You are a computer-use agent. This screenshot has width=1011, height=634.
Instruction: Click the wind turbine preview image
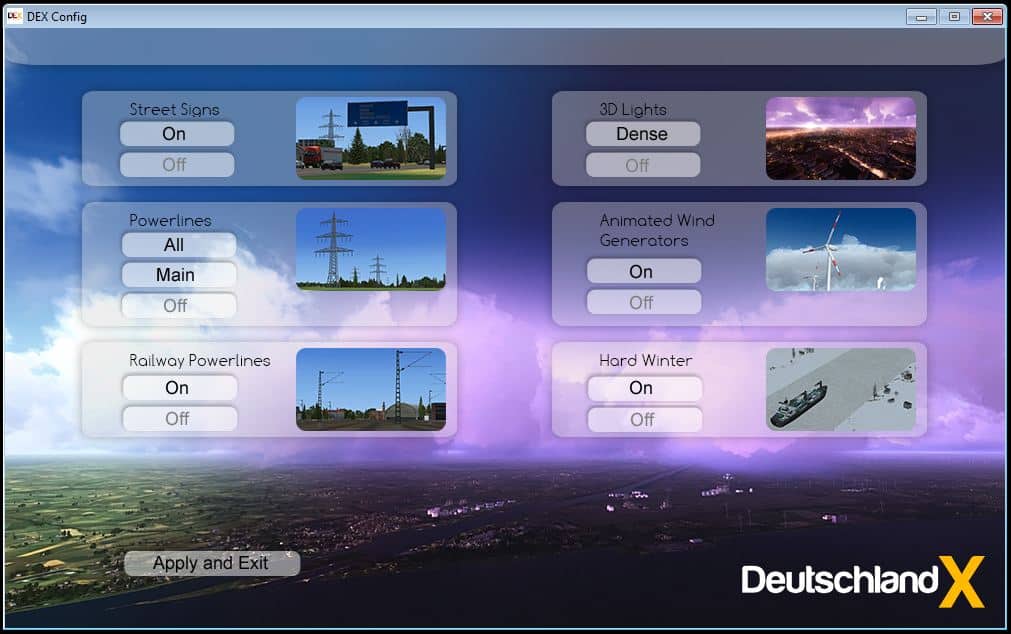point(840,249)
